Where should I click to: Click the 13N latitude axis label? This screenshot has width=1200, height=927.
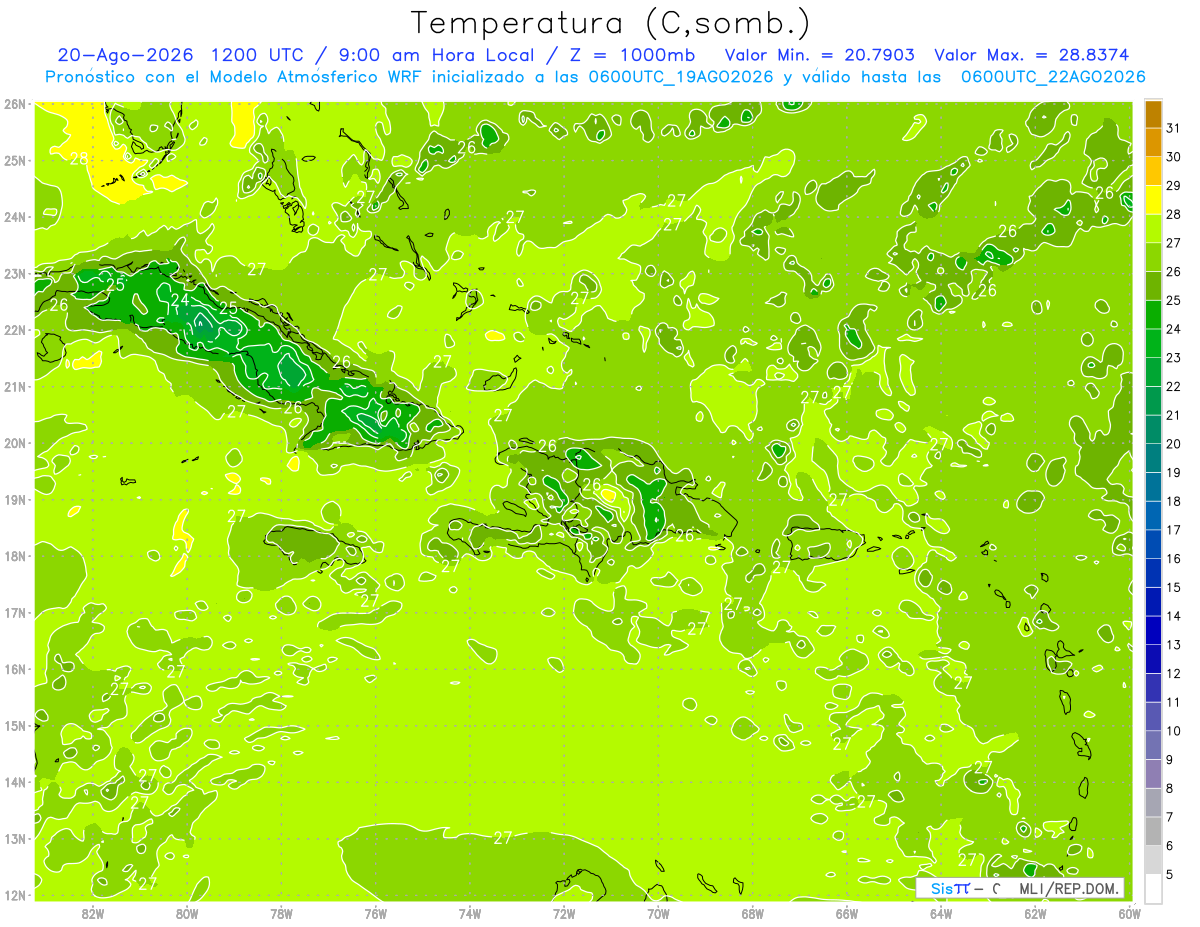click(14, 838)
